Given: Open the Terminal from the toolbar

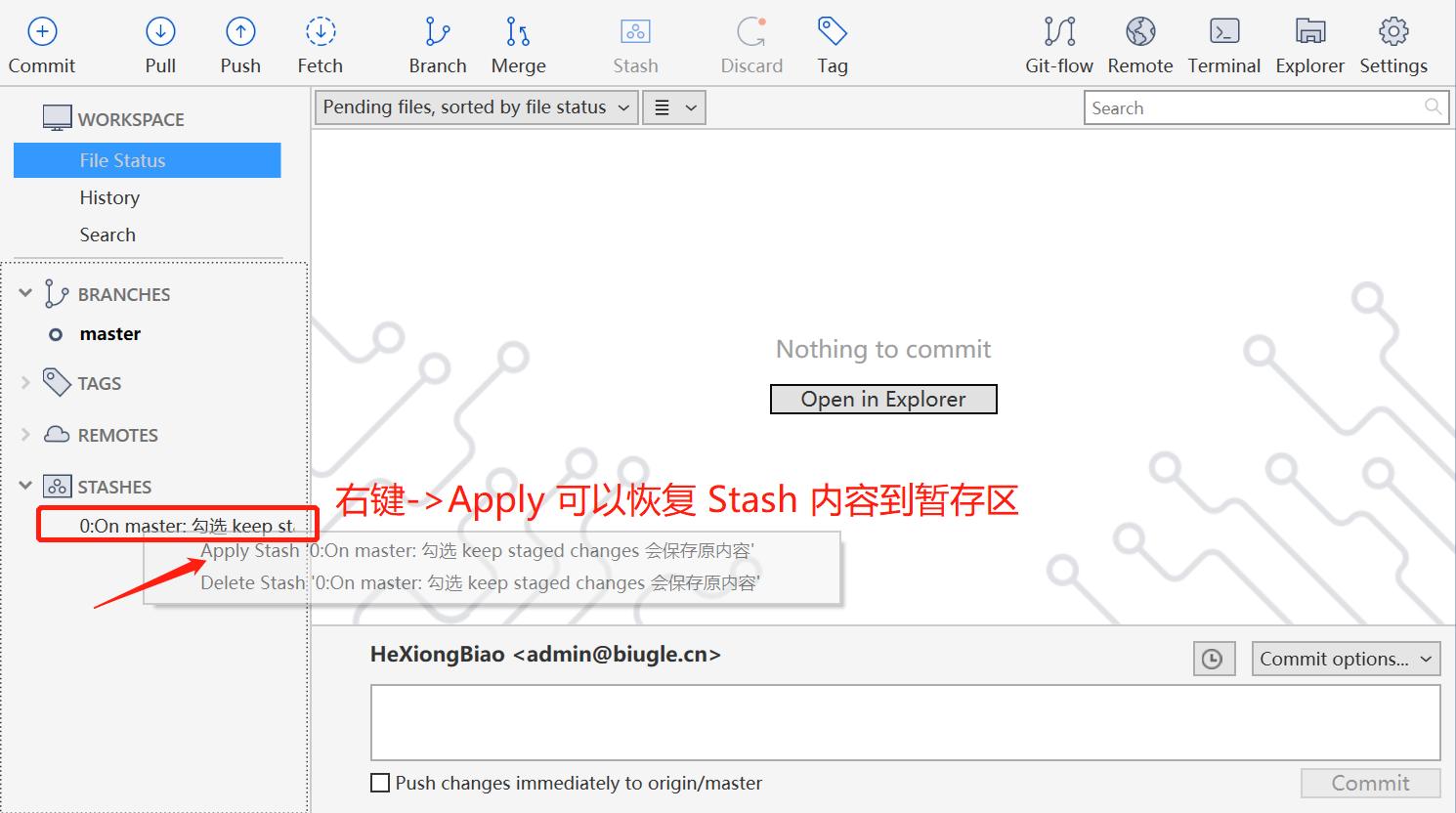Looking at the screenshot, I should [x=1223, y=43].
